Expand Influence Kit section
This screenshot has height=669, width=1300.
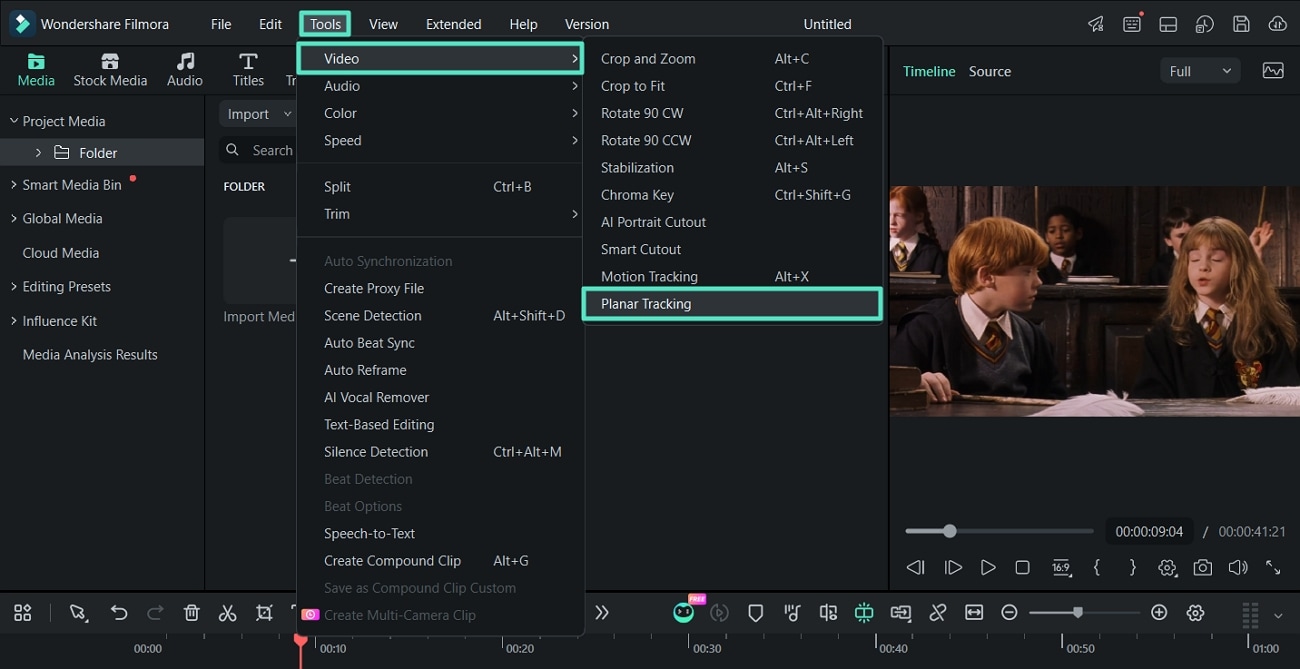(14, 321)
